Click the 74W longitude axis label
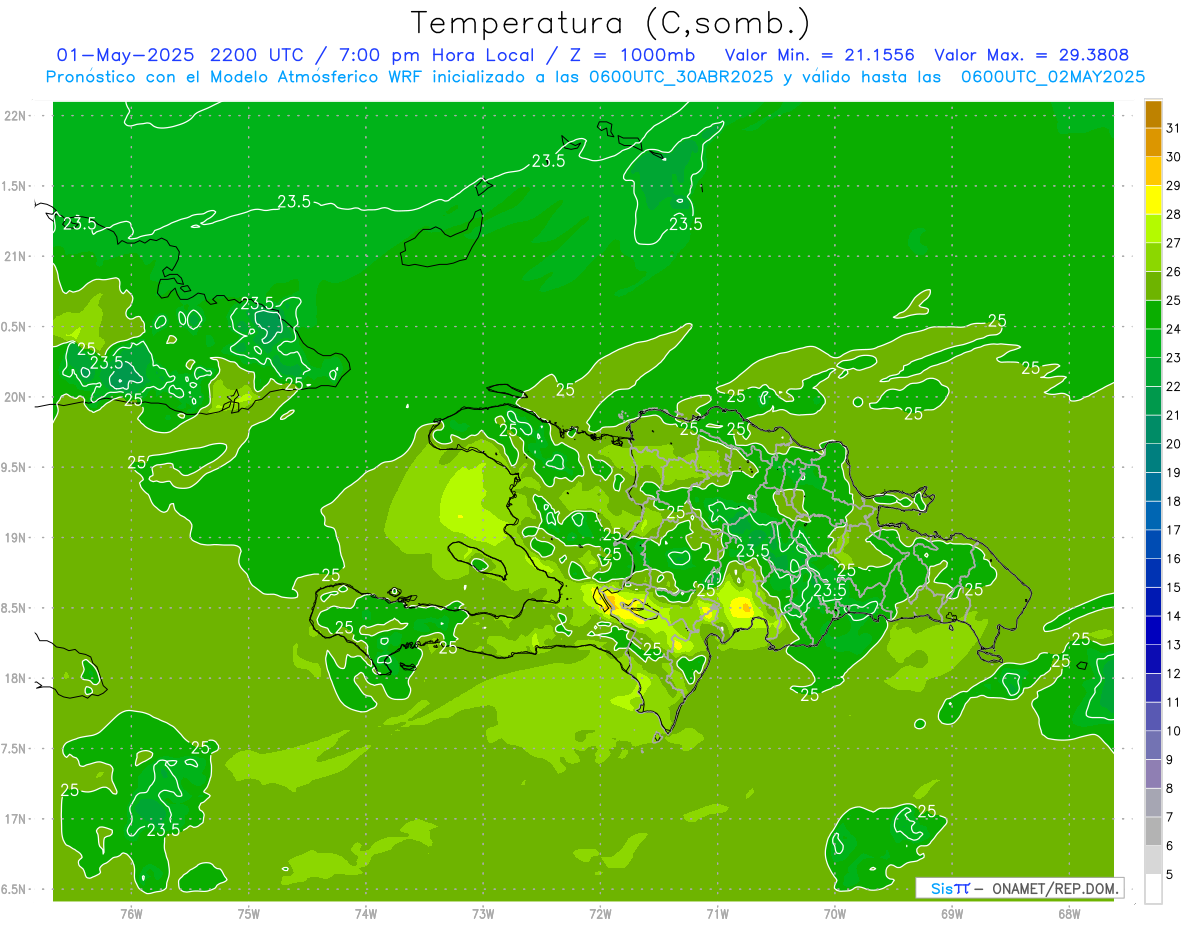This screenshot has height=927, width=1200. click(366, 913)
